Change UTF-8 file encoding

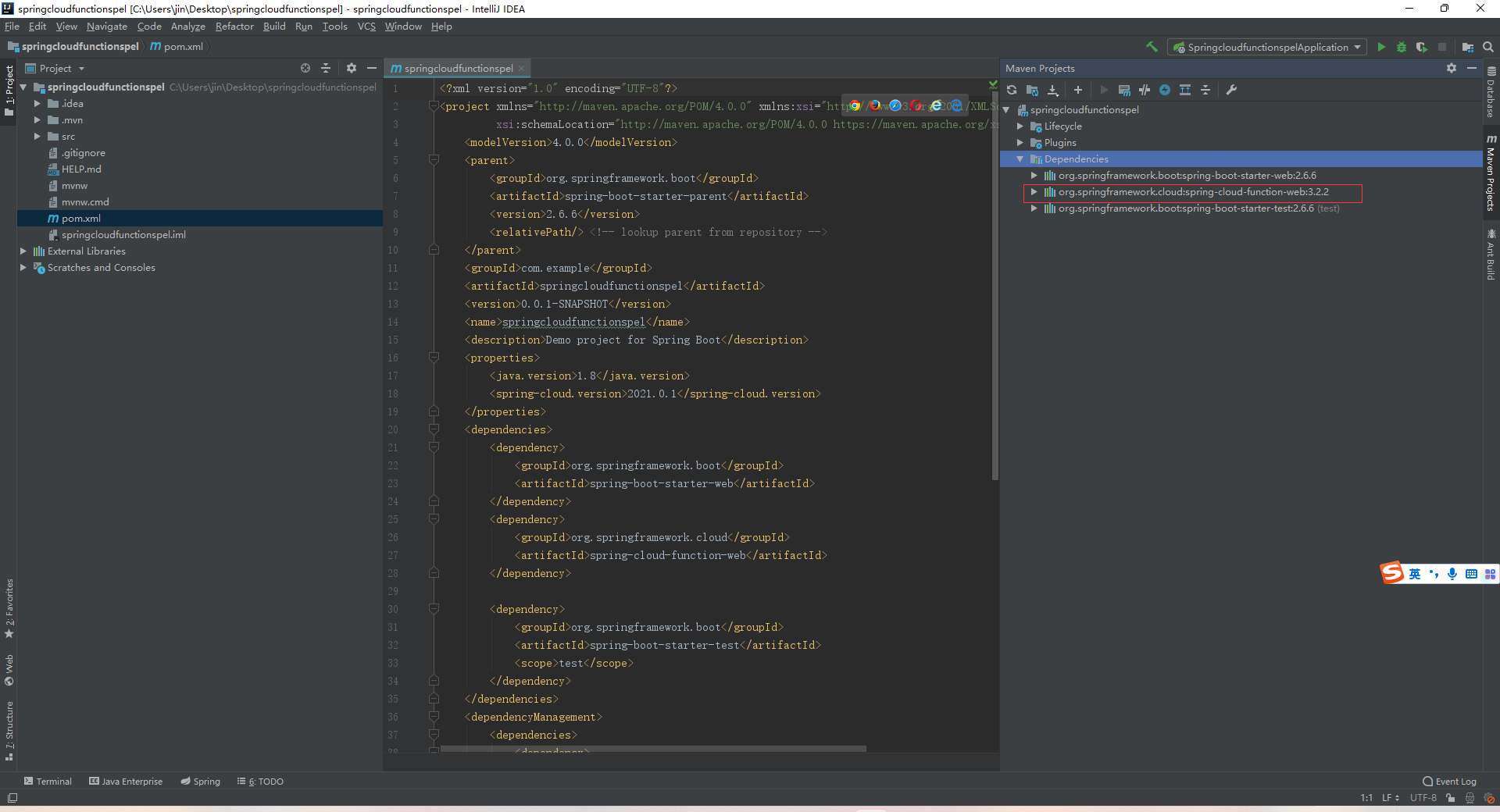point(1423,798)
